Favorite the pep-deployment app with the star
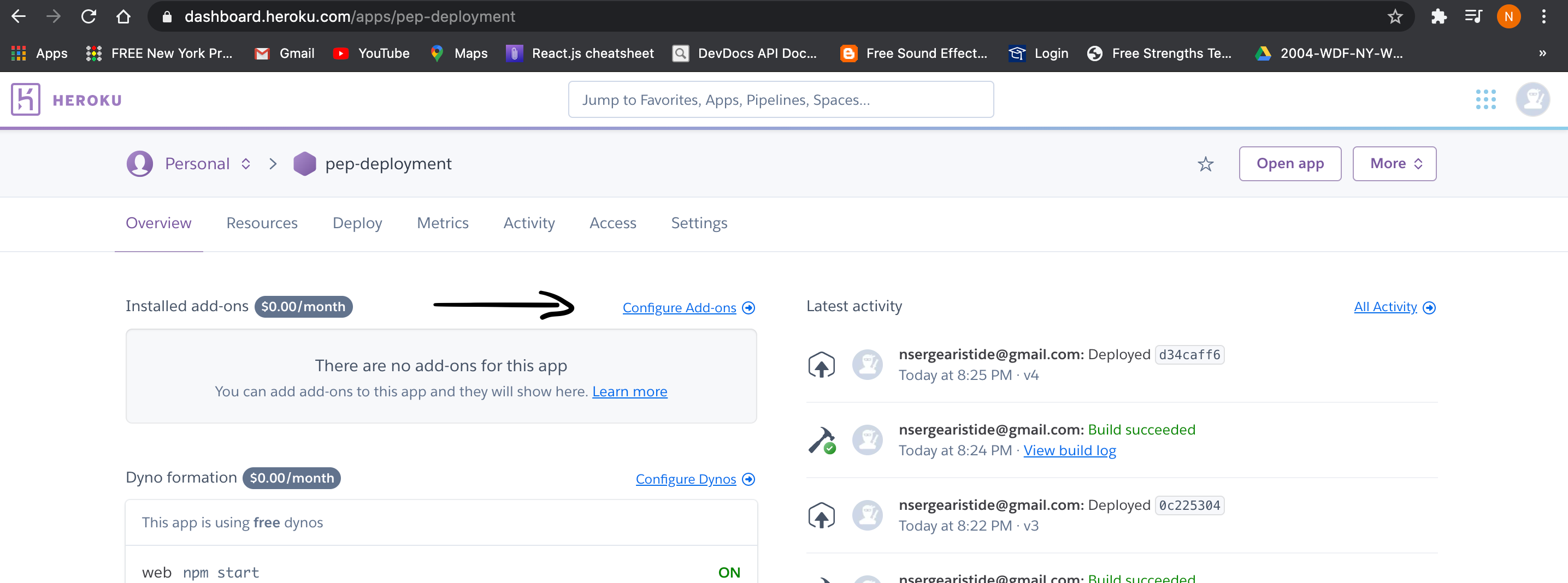 click(x=1206, y=164)
